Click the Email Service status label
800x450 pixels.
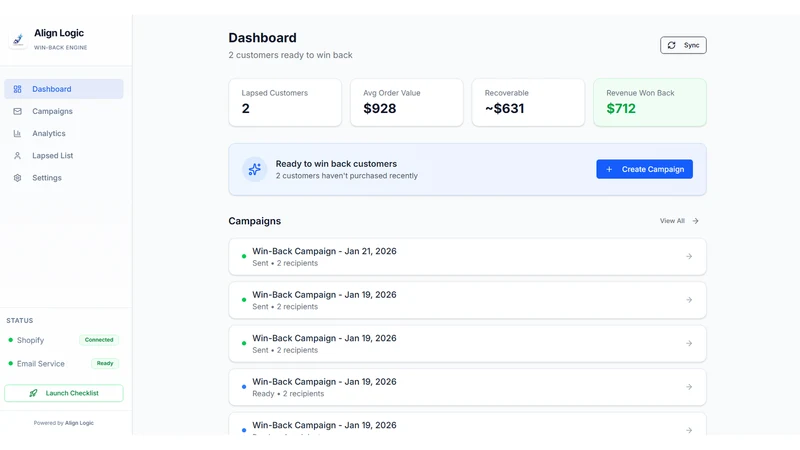[x=41, y=364]
